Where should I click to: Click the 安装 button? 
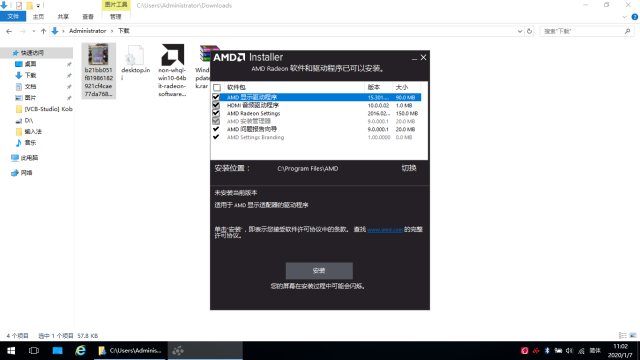[x=319, y=271]
